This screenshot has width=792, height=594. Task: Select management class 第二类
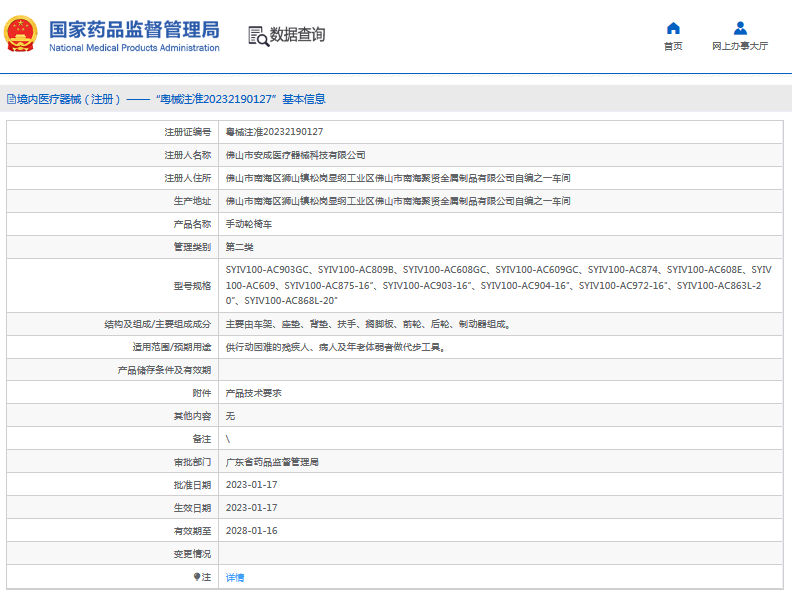click(239, 247)
